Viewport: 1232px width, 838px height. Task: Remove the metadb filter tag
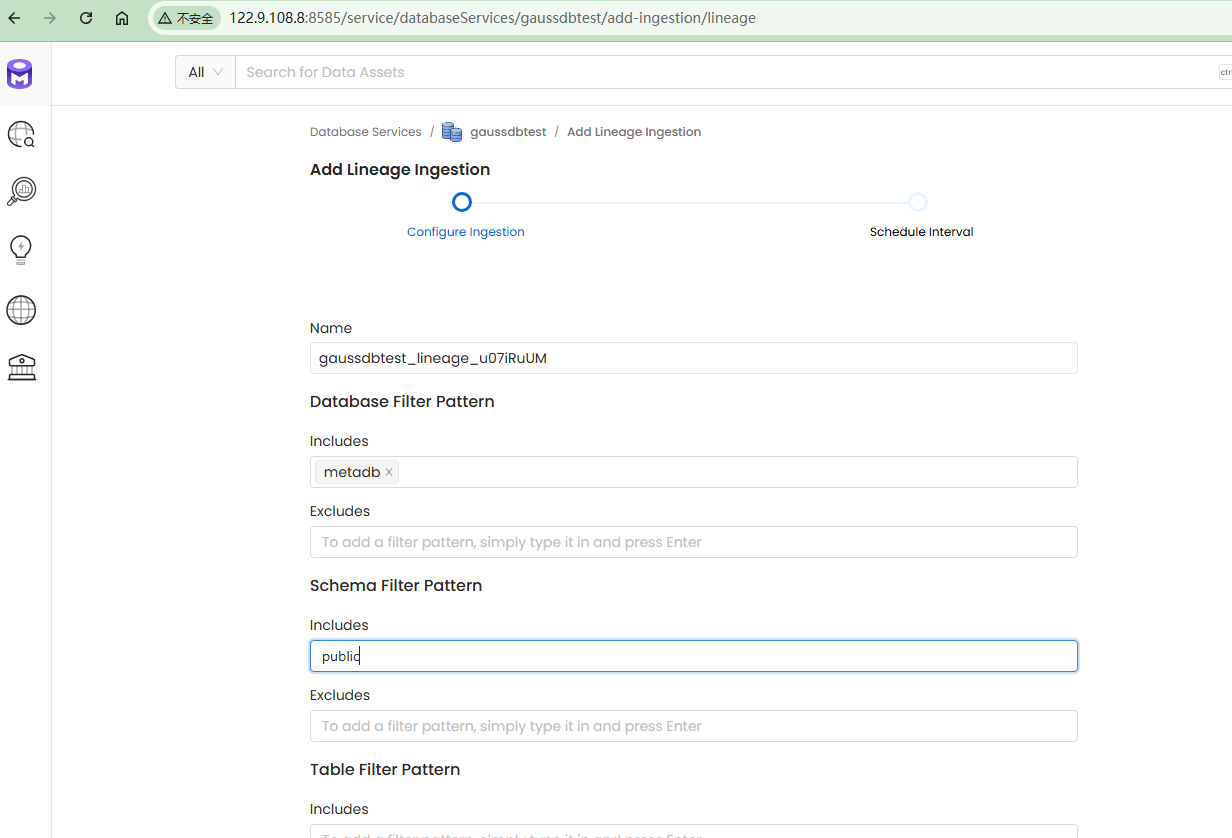[389, 472]
